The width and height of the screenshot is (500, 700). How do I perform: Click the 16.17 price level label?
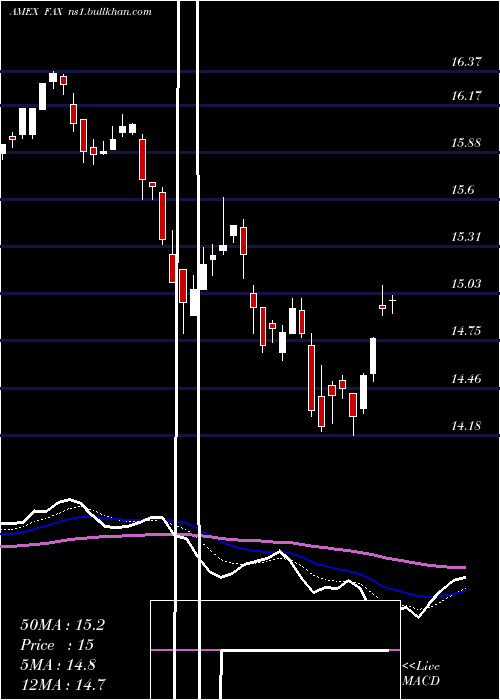(x=466, y=96)
